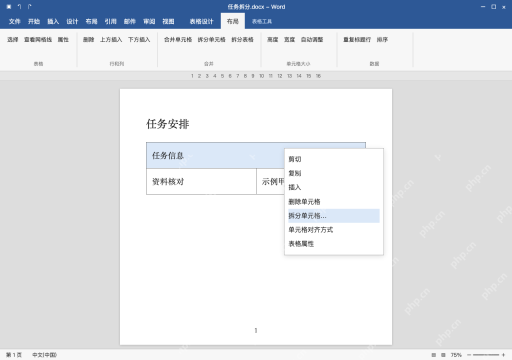The image size is (512, 360).
Task: Choose 删除单元格 from context menu
Action: point(334,202)
